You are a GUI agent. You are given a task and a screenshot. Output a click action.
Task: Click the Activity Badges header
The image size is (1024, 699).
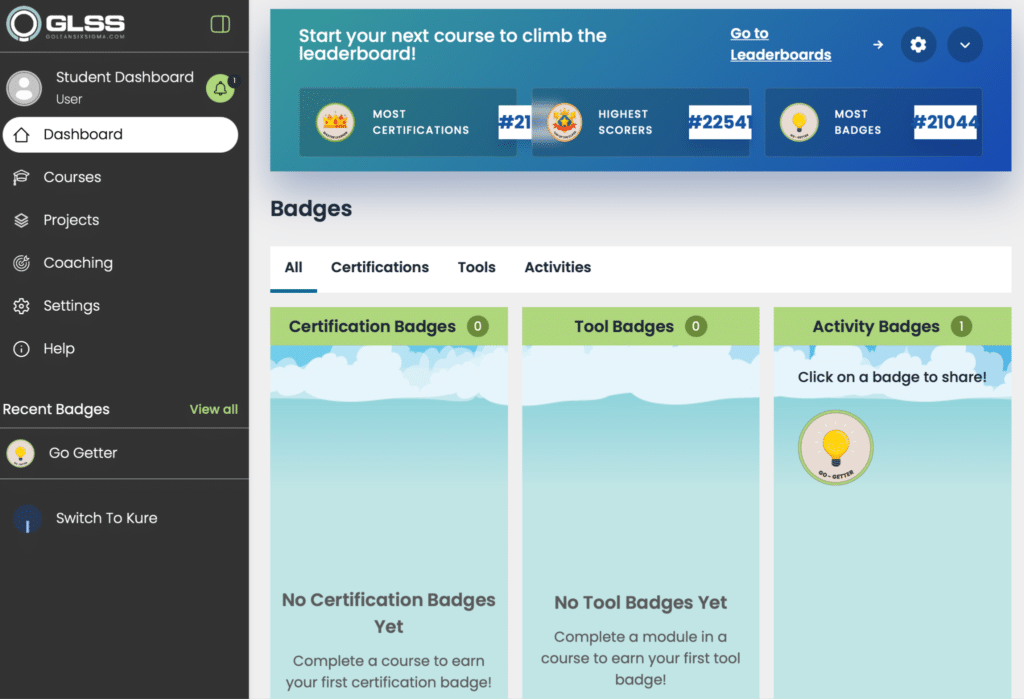[892, 327]
